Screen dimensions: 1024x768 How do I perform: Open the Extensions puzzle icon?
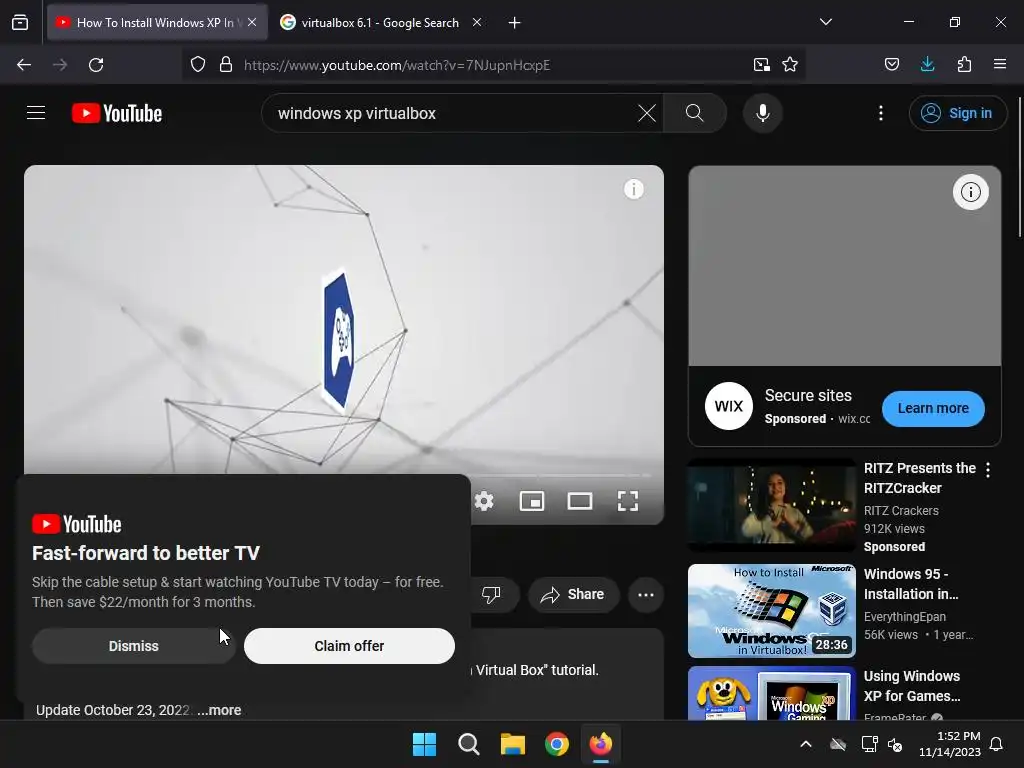pyautogui.click(x=964, y=65)
